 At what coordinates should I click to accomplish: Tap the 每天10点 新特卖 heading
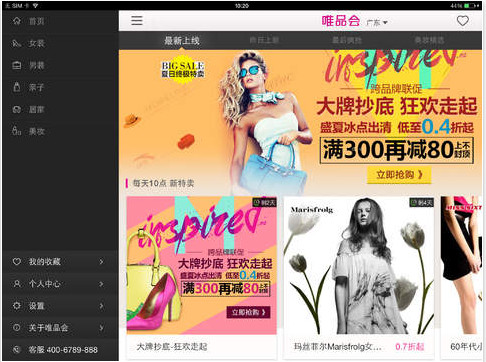pos(163,183)
